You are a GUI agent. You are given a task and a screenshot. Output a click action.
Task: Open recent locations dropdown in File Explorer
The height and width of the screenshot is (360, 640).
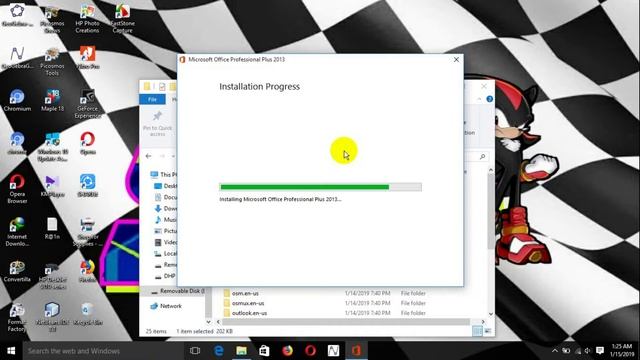click(173, 156)
